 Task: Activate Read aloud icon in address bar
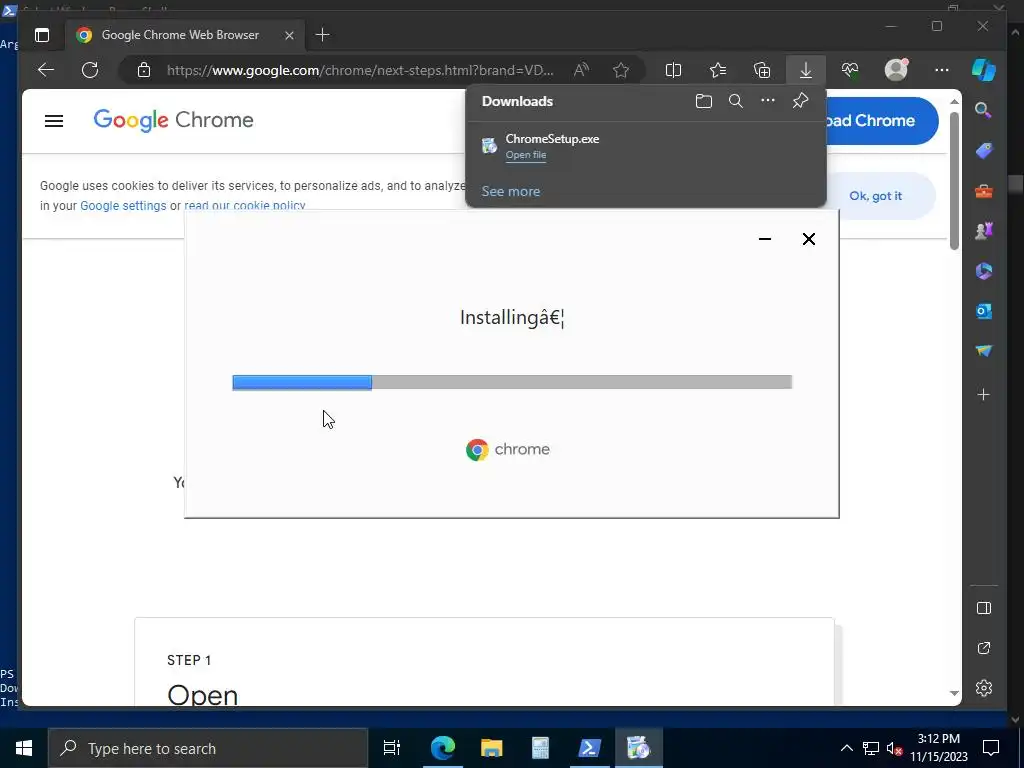581,70
